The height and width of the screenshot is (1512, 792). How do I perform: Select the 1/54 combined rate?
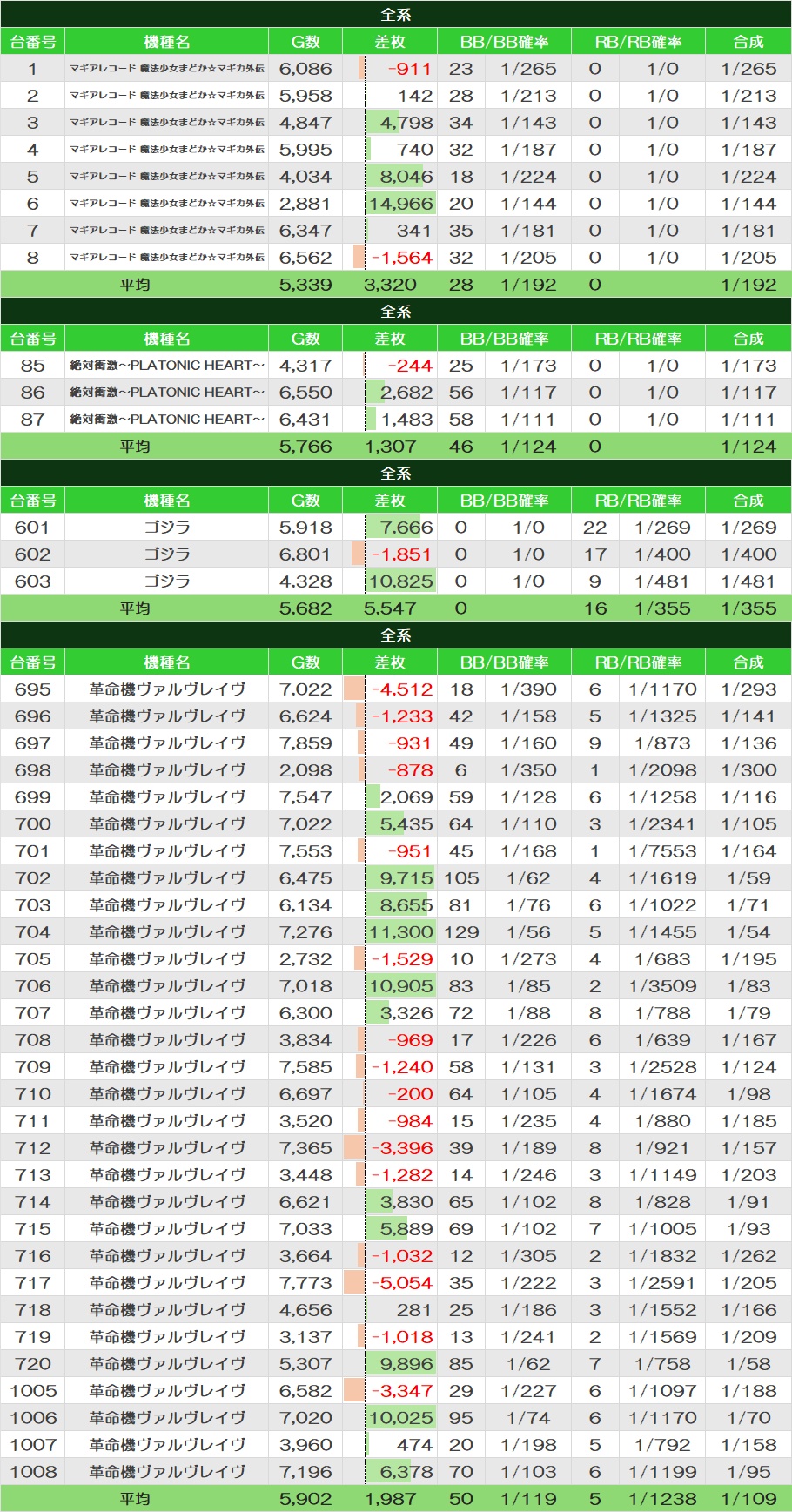coord(748,932)
